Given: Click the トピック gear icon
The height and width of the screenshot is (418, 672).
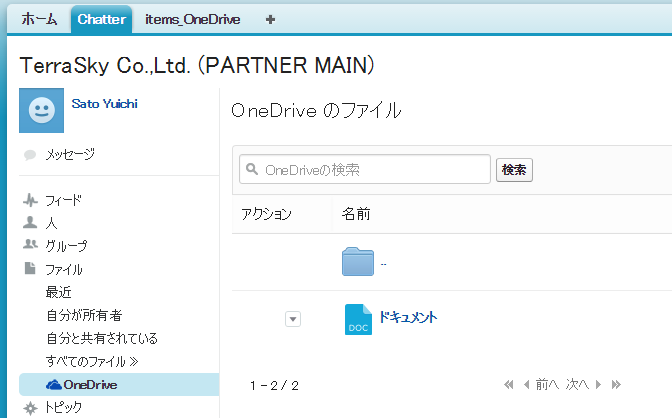Looking at the screenshot, I should click(x=30, y=408).
